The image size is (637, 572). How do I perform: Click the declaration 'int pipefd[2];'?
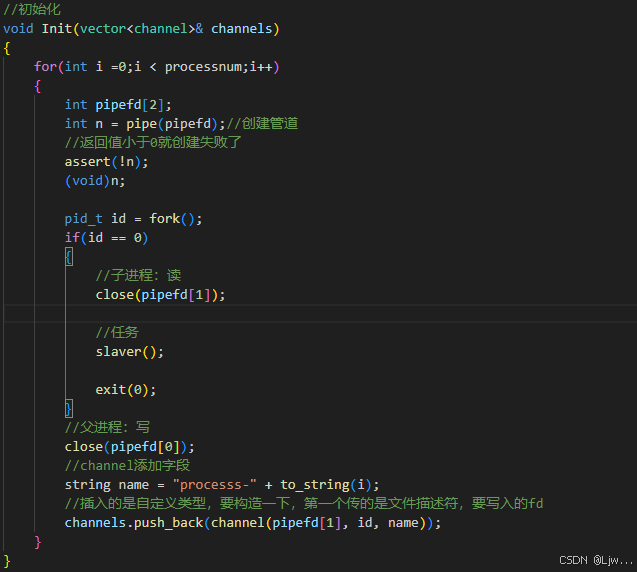tap(118, 105)
